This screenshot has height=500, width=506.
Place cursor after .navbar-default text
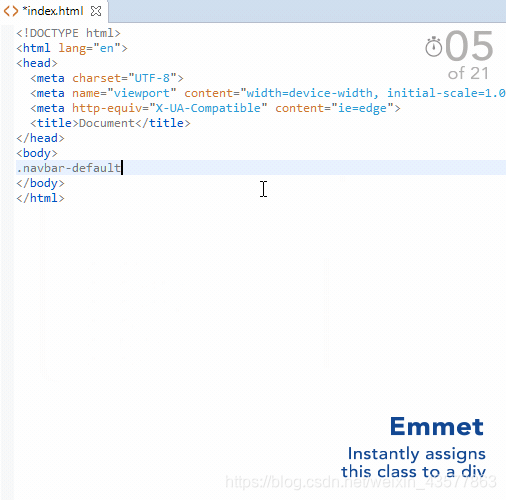(122, 168)
